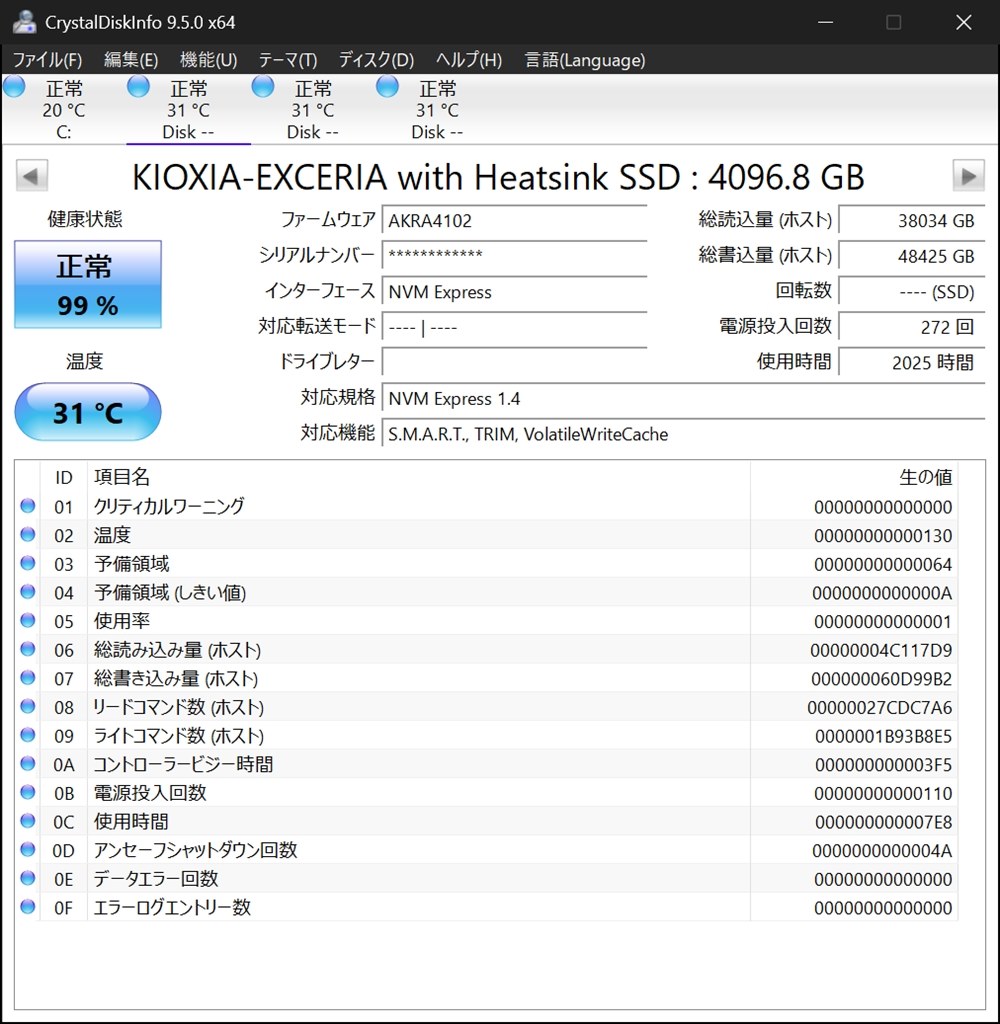
Task: Open the 機能(U) menu
Action: click(x=208, y=60)
